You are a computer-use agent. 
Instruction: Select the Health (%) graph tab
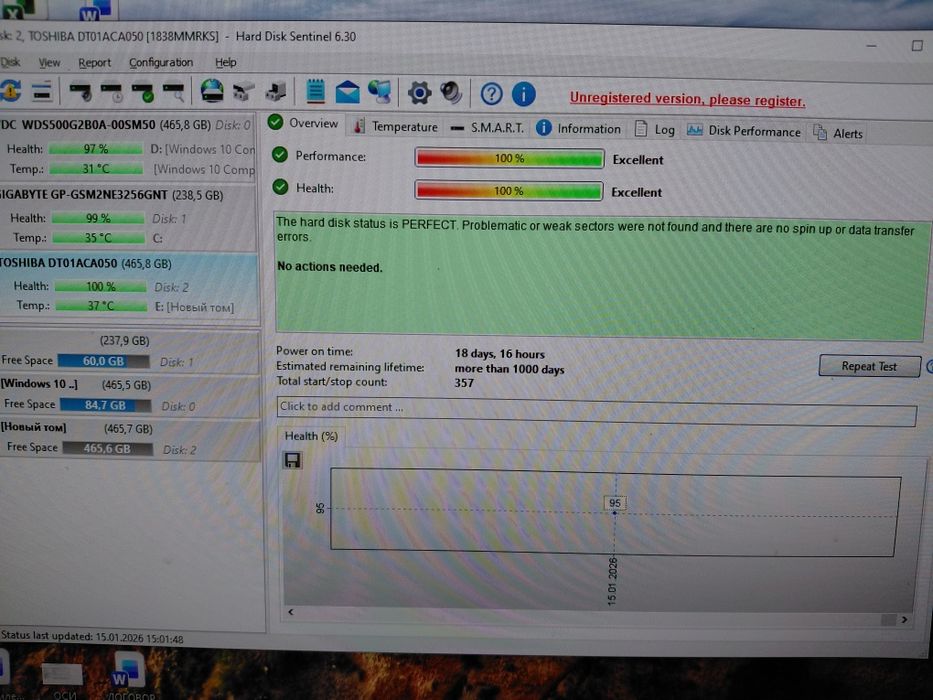coord(311,436)
